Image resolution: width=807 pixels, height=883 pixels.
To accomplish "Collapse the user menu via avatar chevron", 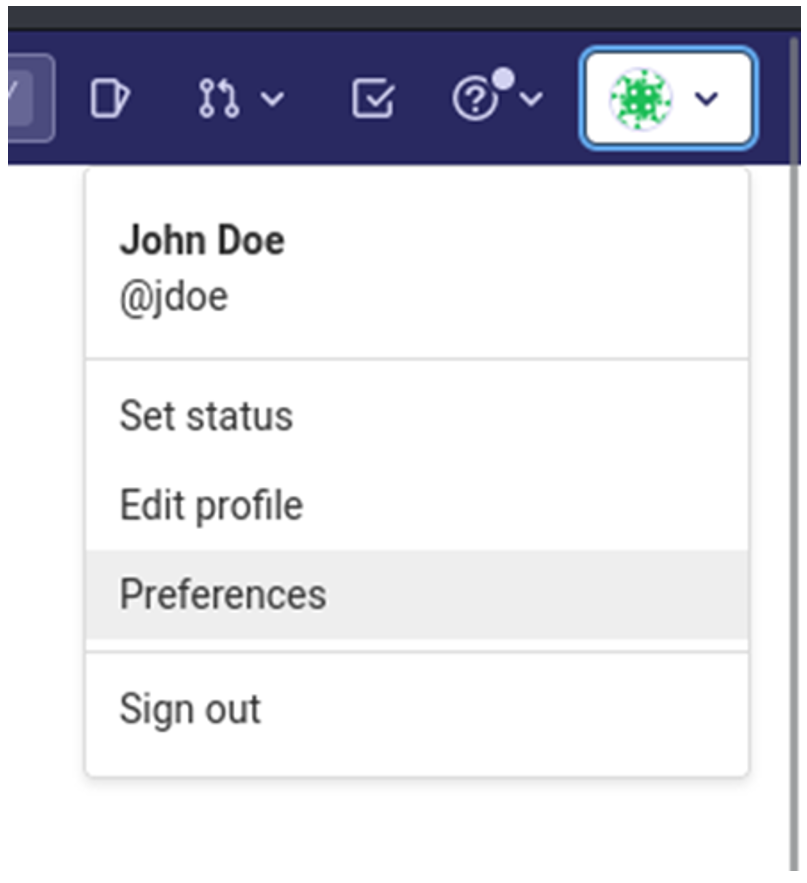I will pos(707,99).
